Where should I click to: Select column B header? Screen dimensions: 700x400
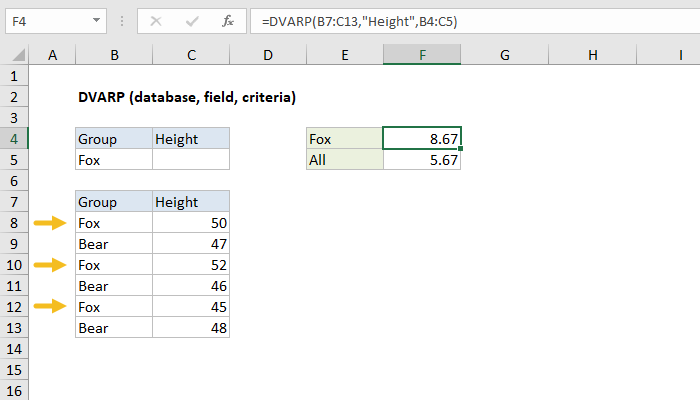[114, 55]
